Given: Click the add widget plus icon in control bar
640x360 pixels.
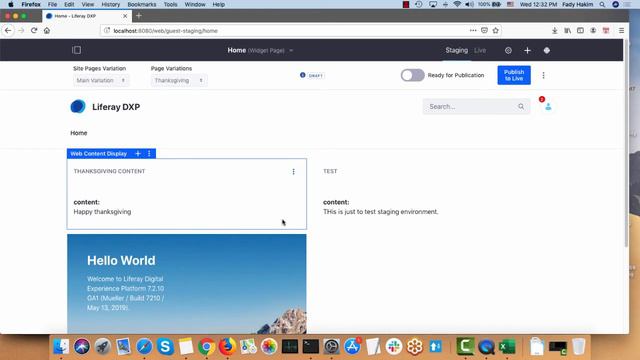Looking at the screenshot, I should 527,50.
